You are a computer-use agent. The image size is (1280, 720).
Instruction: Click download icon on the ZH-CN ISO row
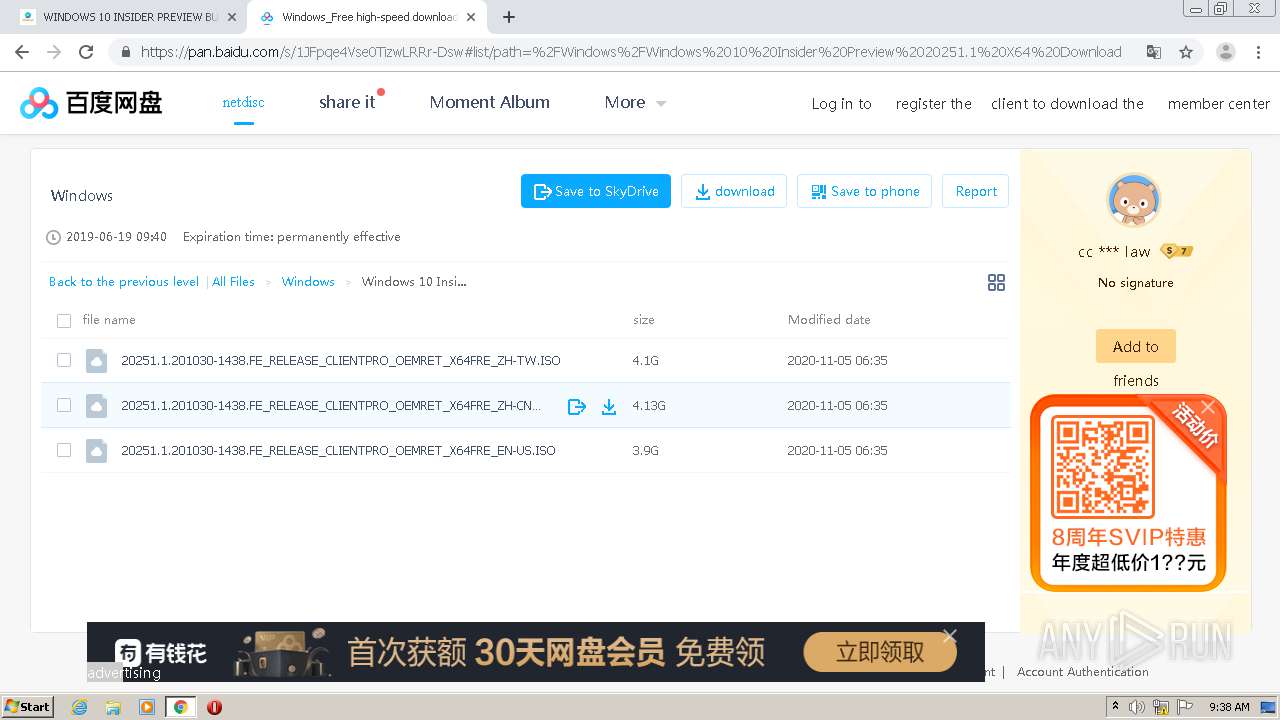coord(608,406)
